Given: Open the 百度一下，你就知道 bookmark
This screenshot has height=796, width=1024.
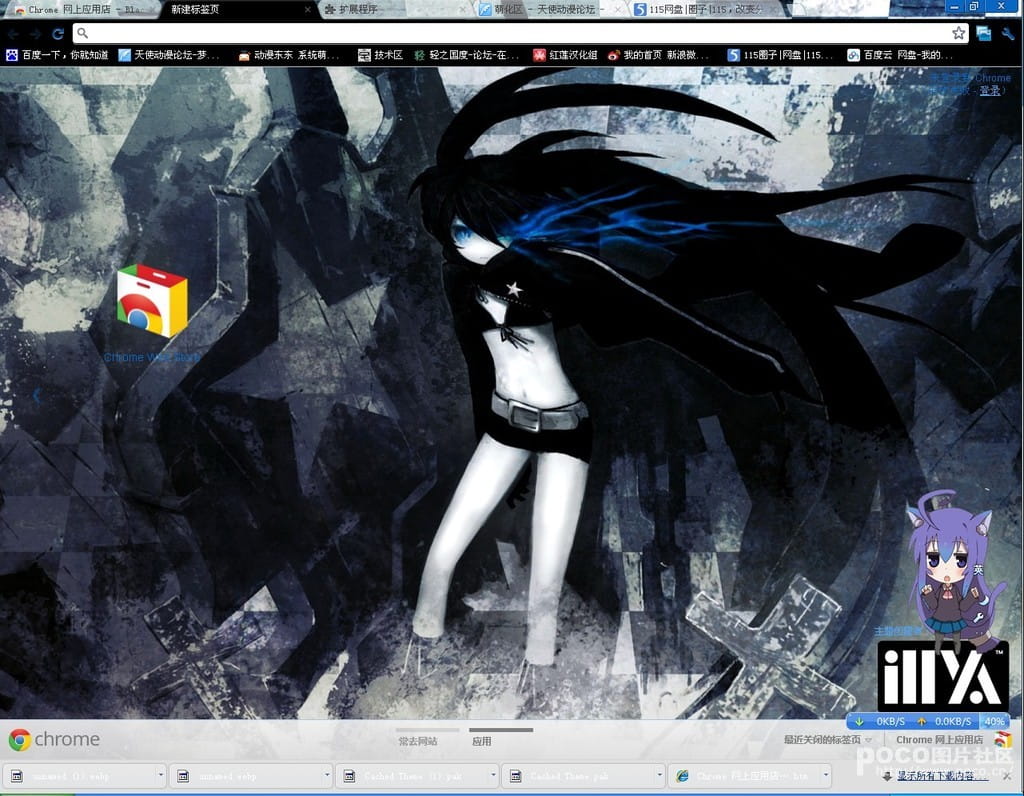Looking at the screenshot, I should (x=57, y=56).
